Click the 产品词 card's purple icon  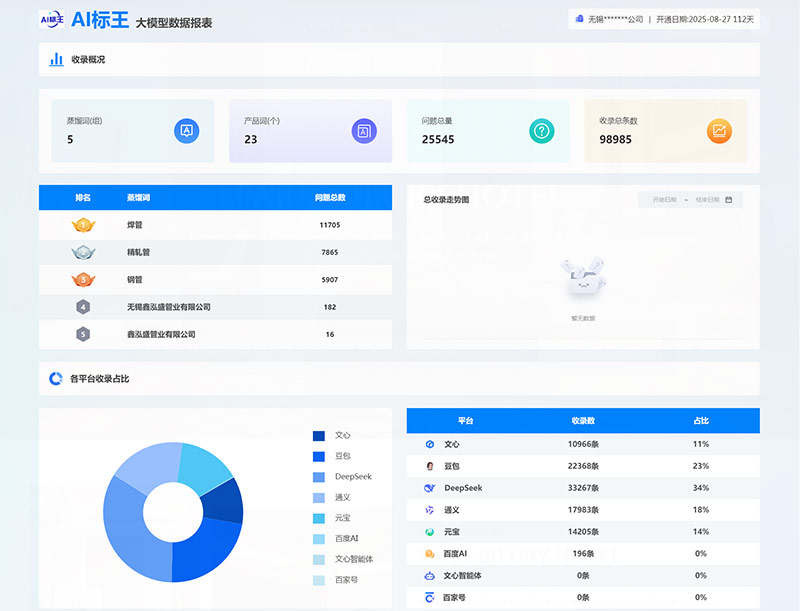click(364, 130)
